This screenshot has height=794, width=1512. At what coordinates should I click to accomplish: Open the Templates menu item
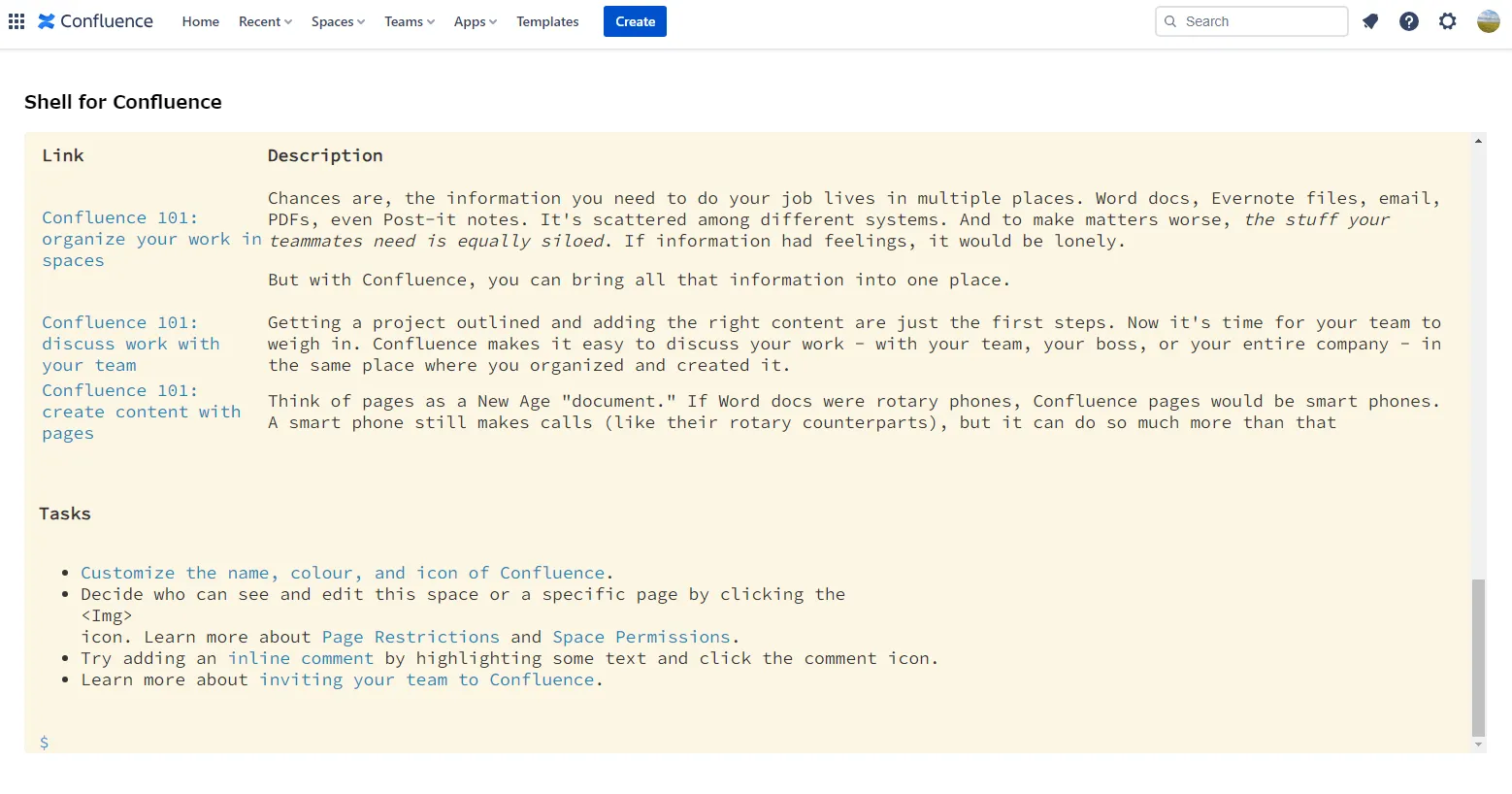547,21
